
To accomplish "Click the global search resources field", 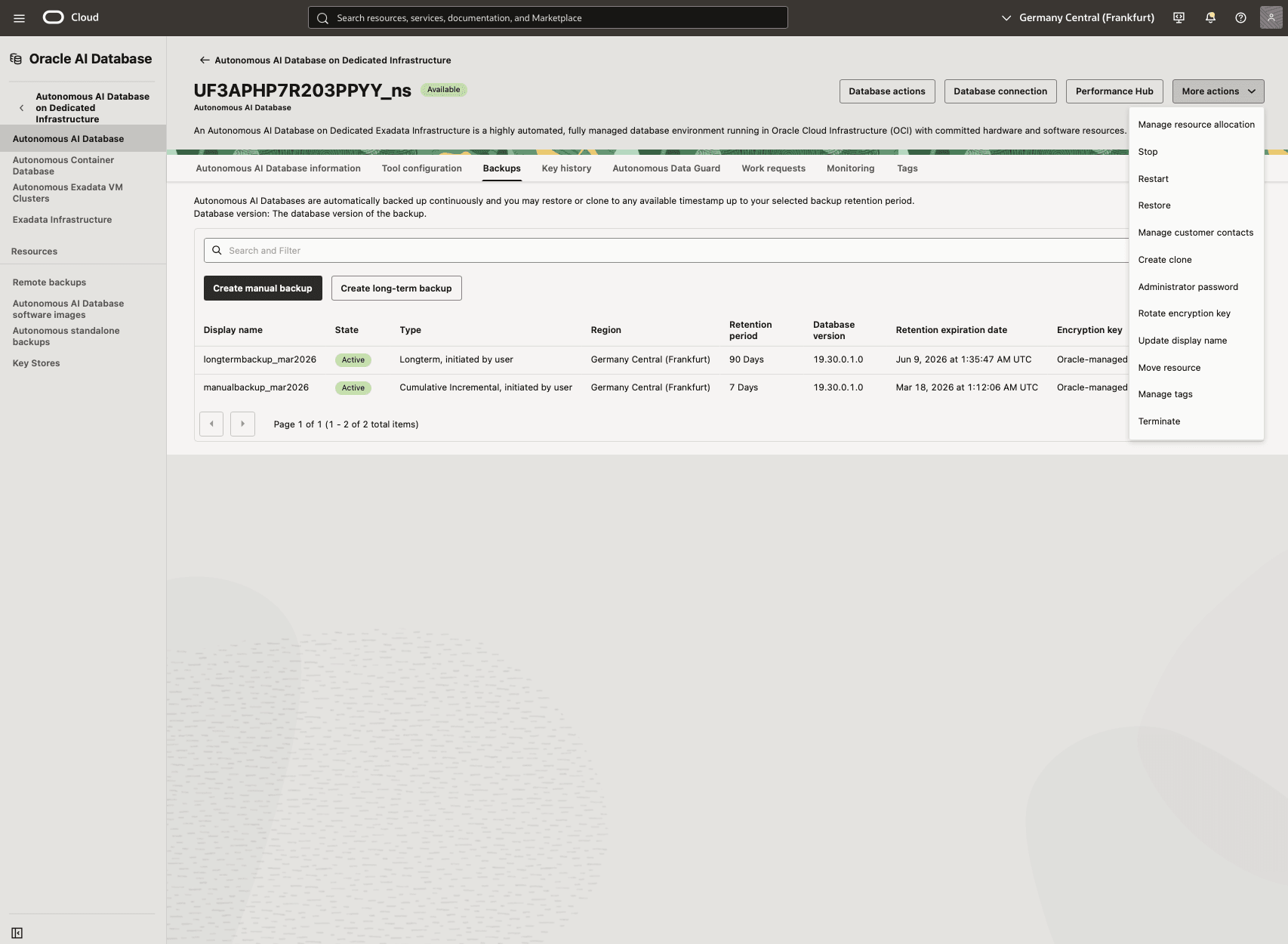I will click(547, 18).
